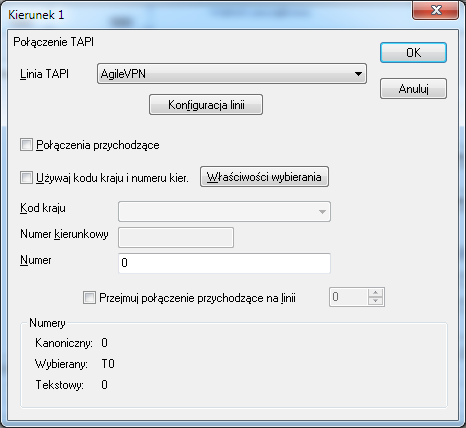The height and width of the screenshot is (428, 466).
Task: Decrease the line number spinner value
Action: point(376,301)
